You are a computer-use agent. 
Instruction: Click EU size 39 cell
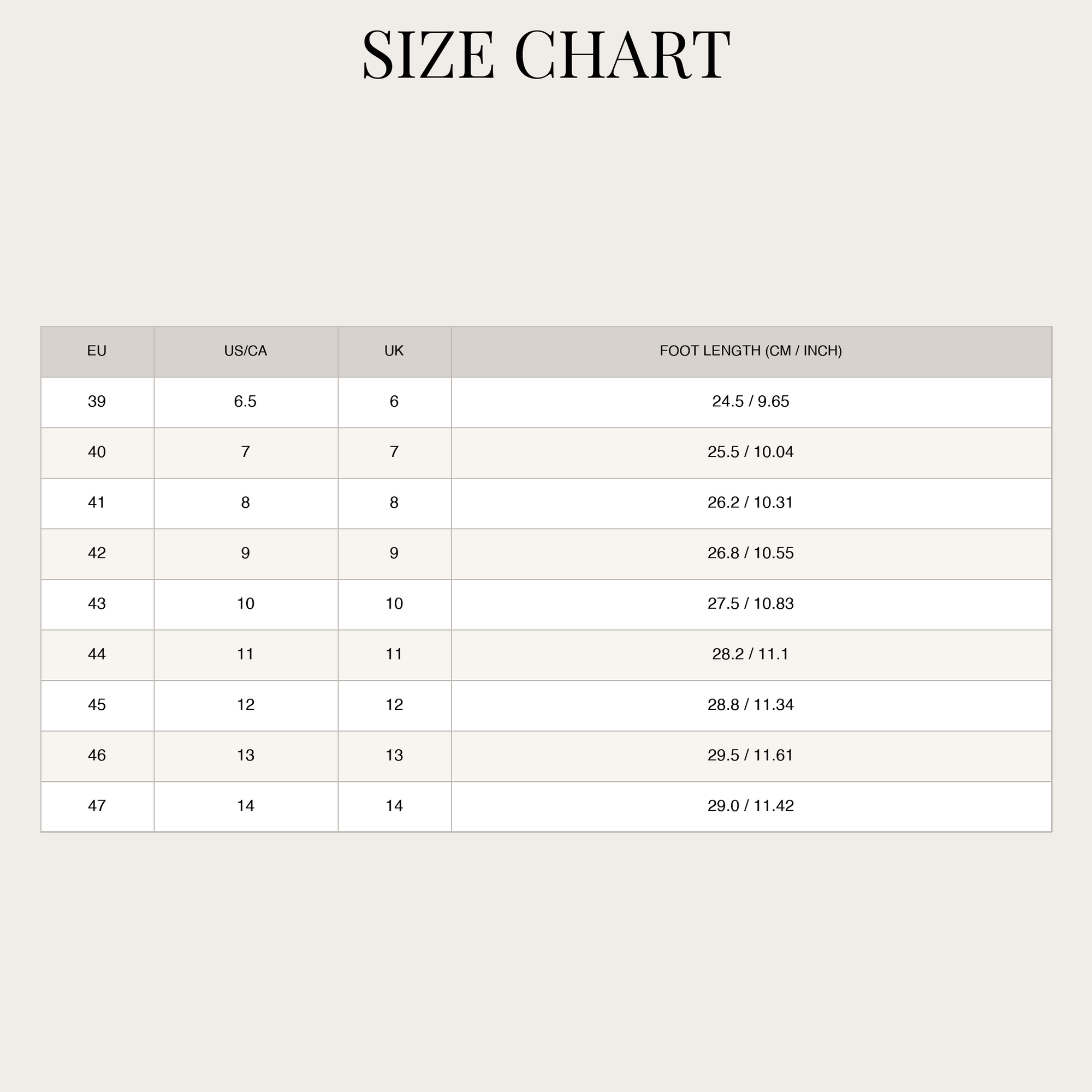coord(97,402)
